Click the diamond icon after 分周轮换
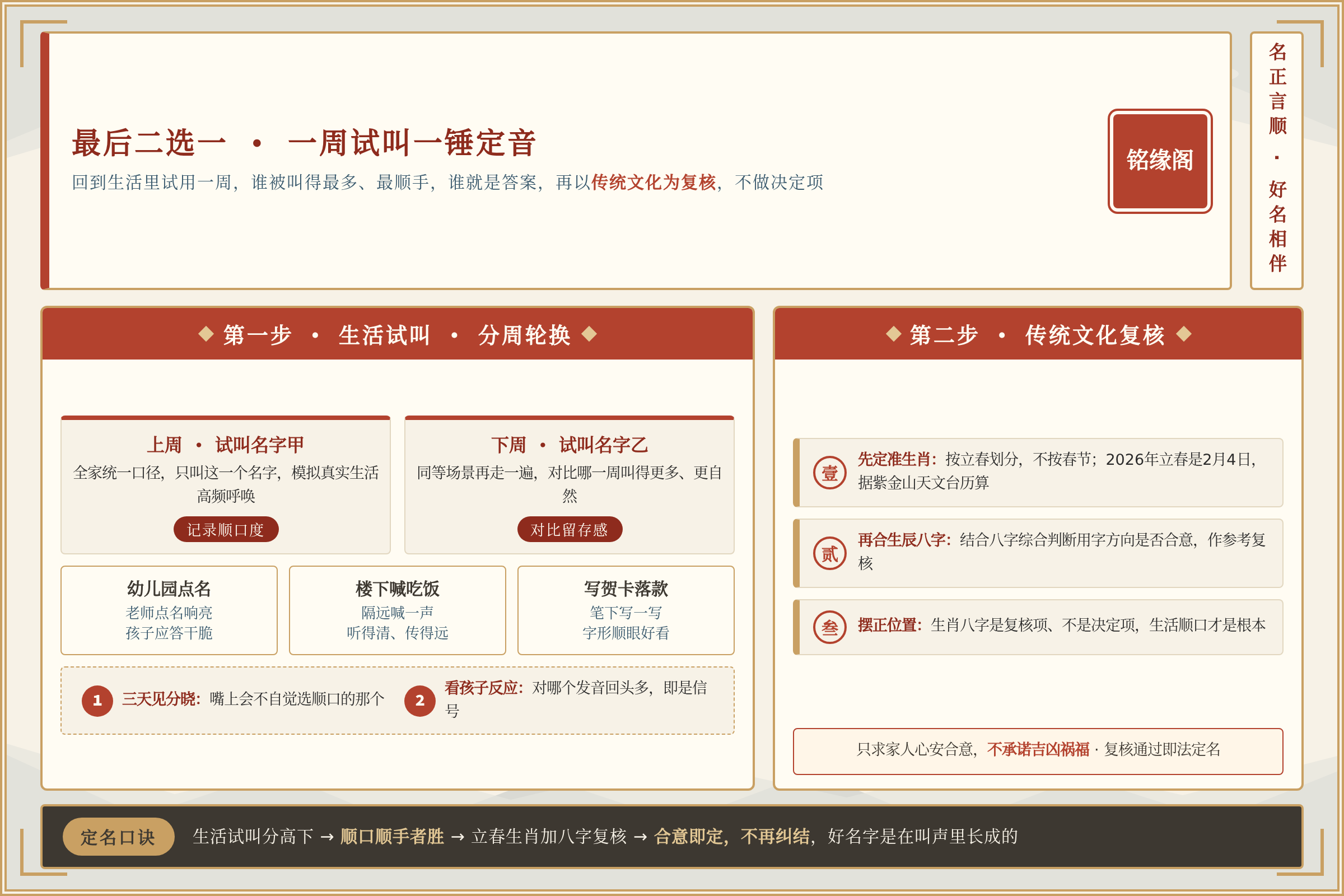Screen dimensions: 1344x896 589,334
